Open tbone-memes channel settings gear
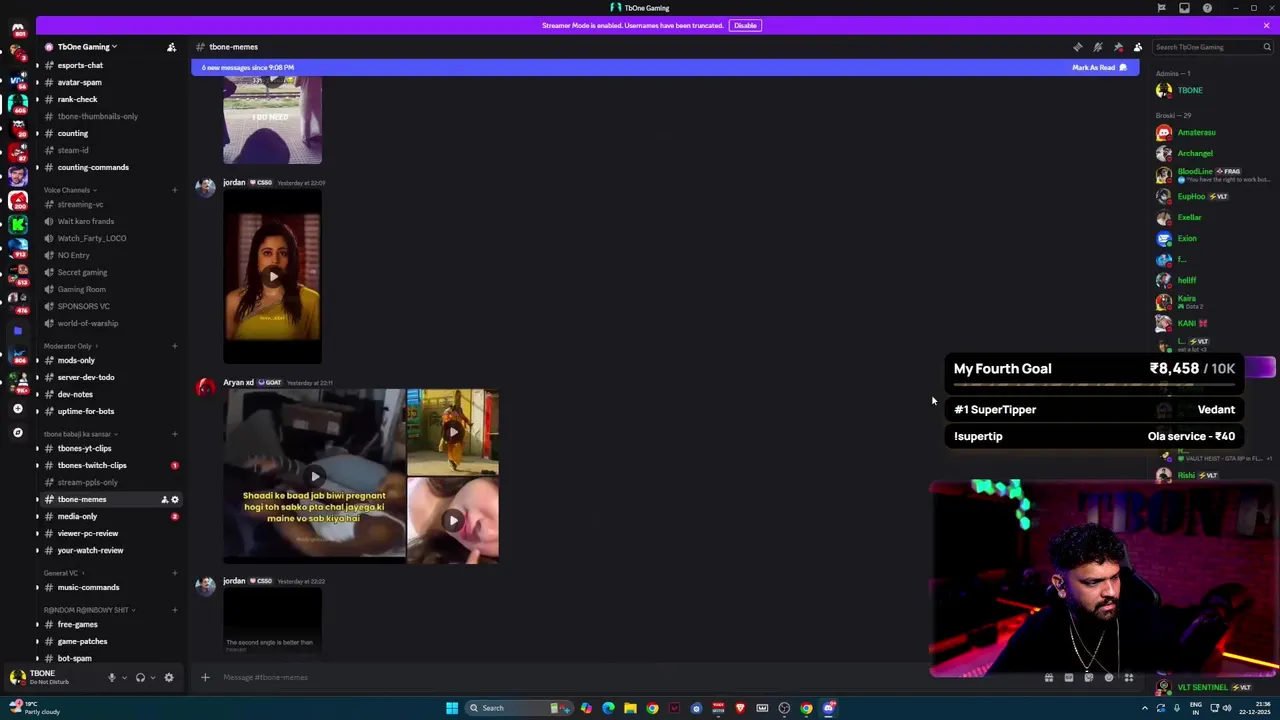Viewport: 1280px width, 720px height. click(x=175, y=499)
